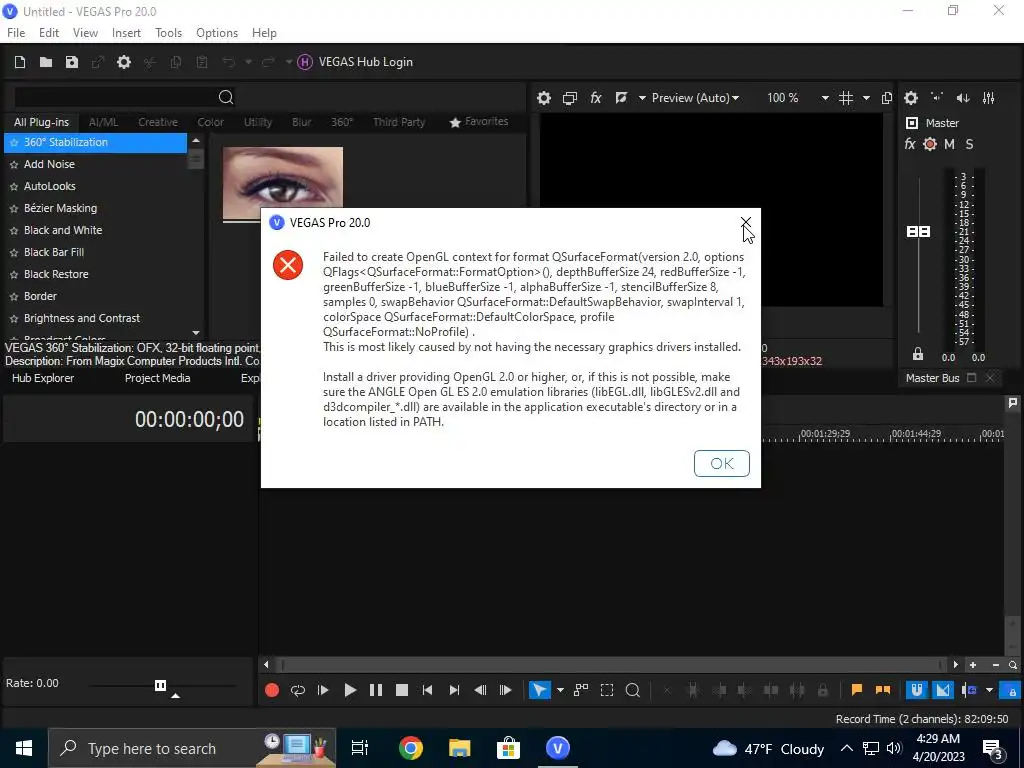Favorite the Black and White plug-in star
Screen dimensions: 1024x768
(14, 231)
